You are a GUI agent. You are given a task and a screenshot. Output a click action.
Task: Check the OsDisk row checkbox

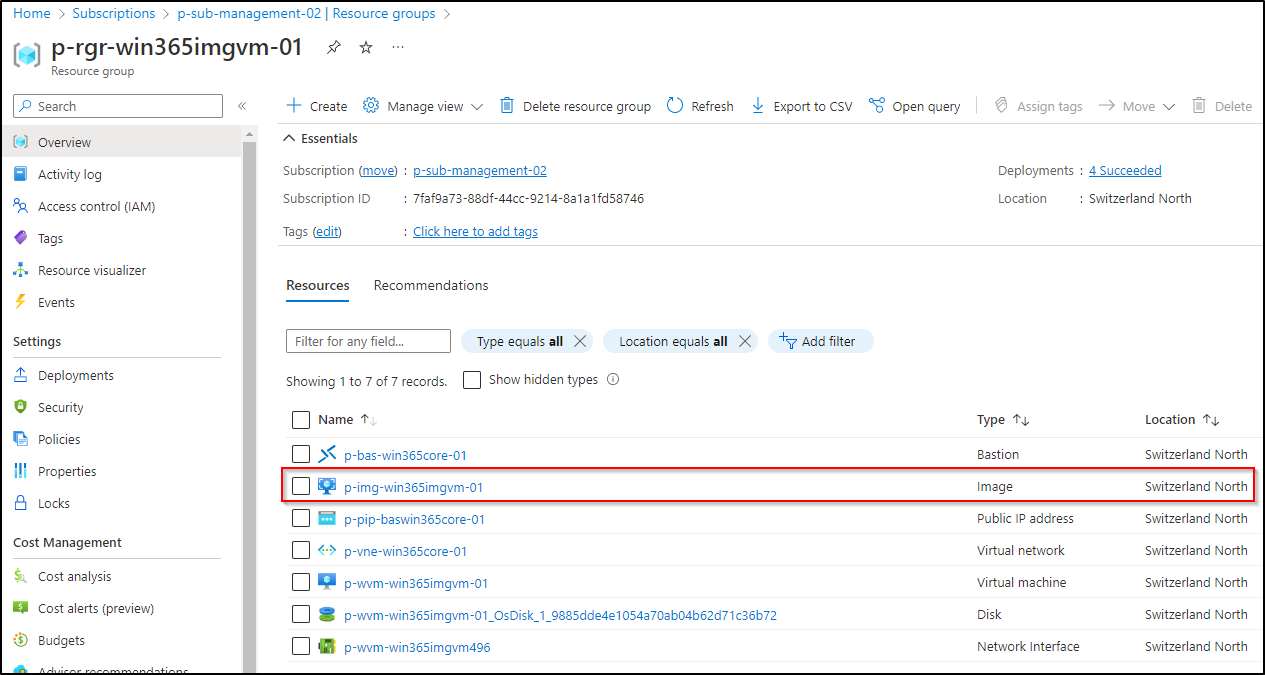coord(301,615)
